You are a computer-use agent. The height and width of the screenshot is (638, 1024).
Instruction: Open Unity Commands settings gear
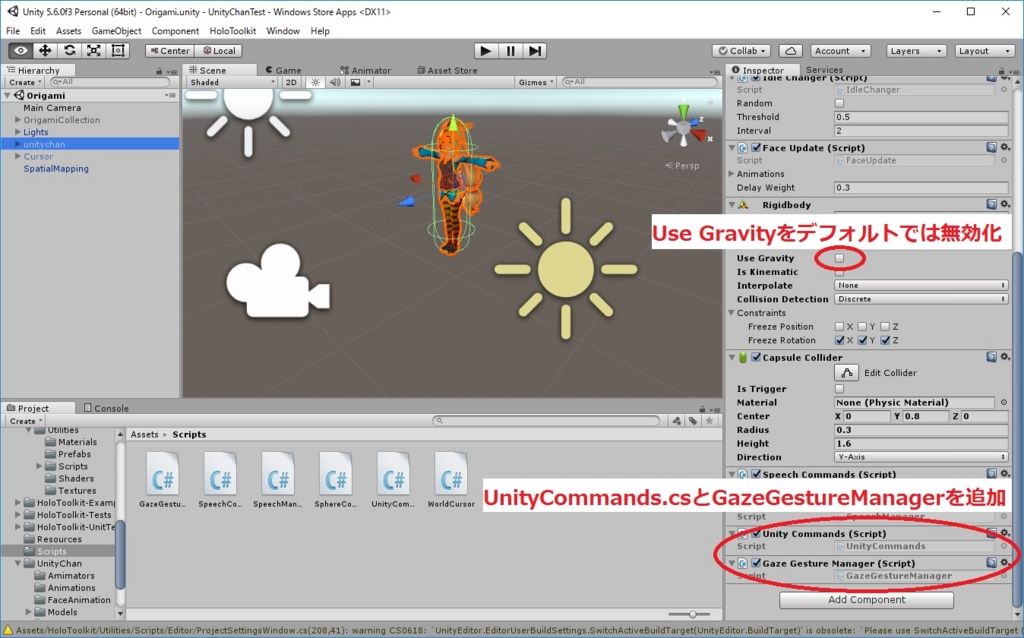tap(1006, 534)
